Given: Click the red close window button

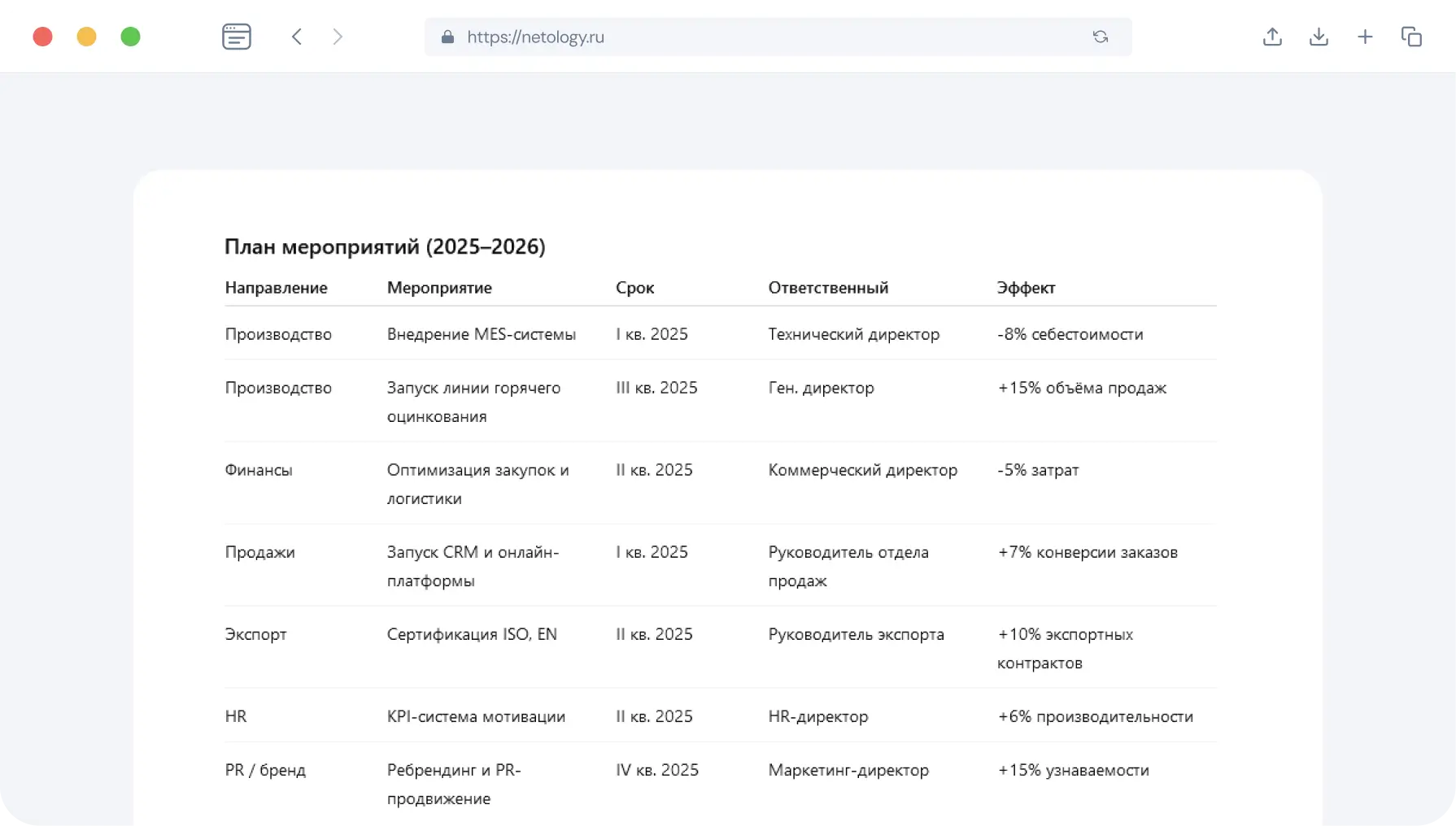Looking at the screenshot, I should pos(43,37).
